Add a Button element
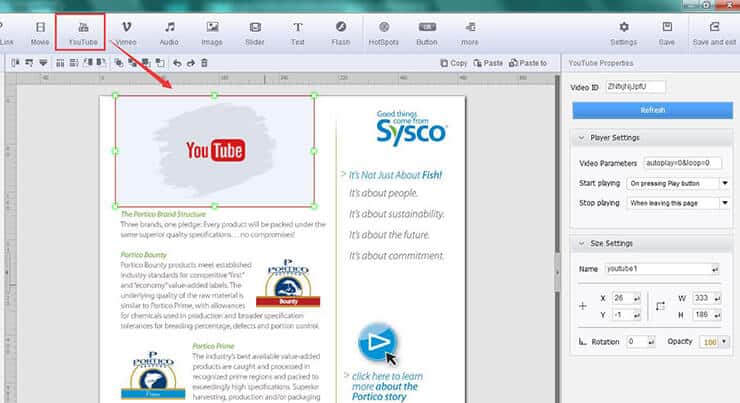740x403 pixels. (x=427, y=33)
